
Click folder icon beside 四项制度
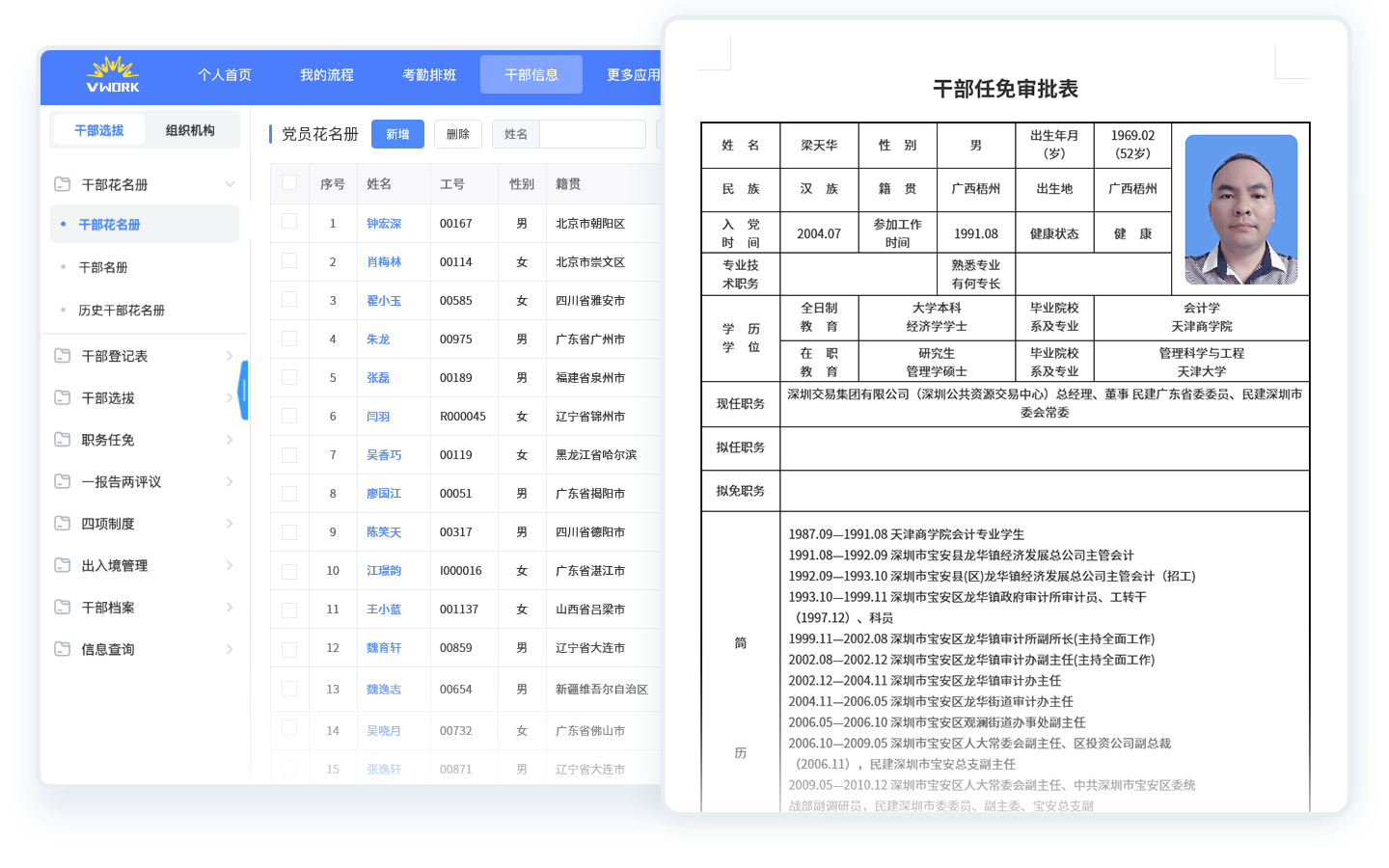[x=63, y=523]
